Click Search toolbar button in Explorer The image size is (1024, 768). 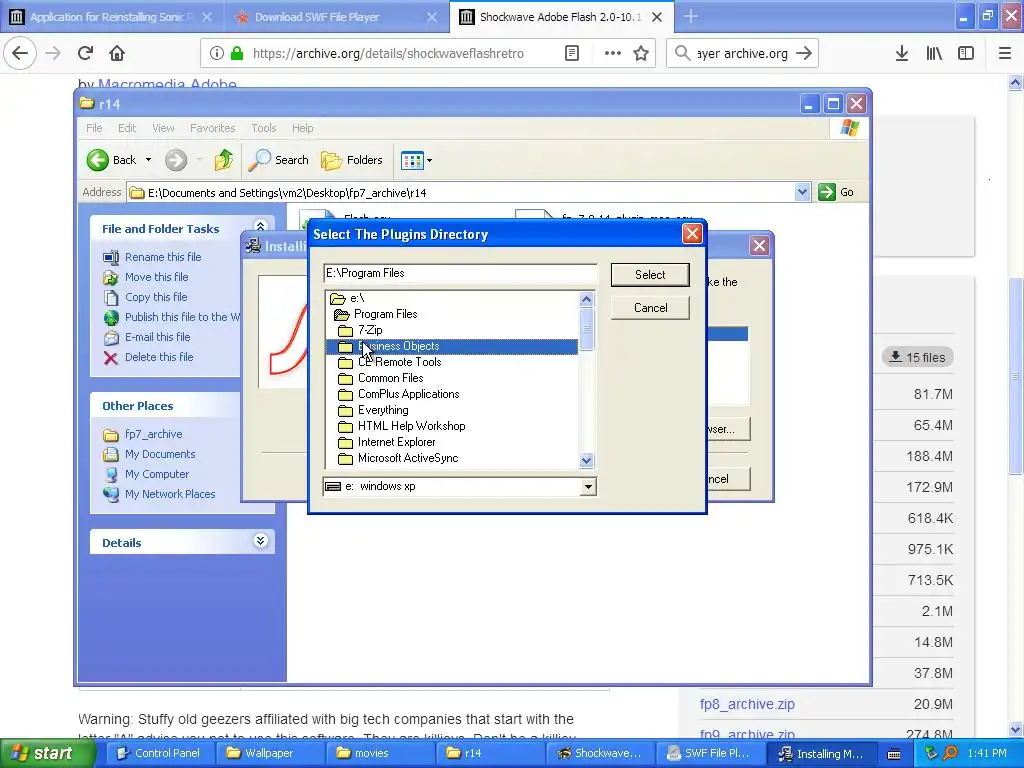pos(279,160)
